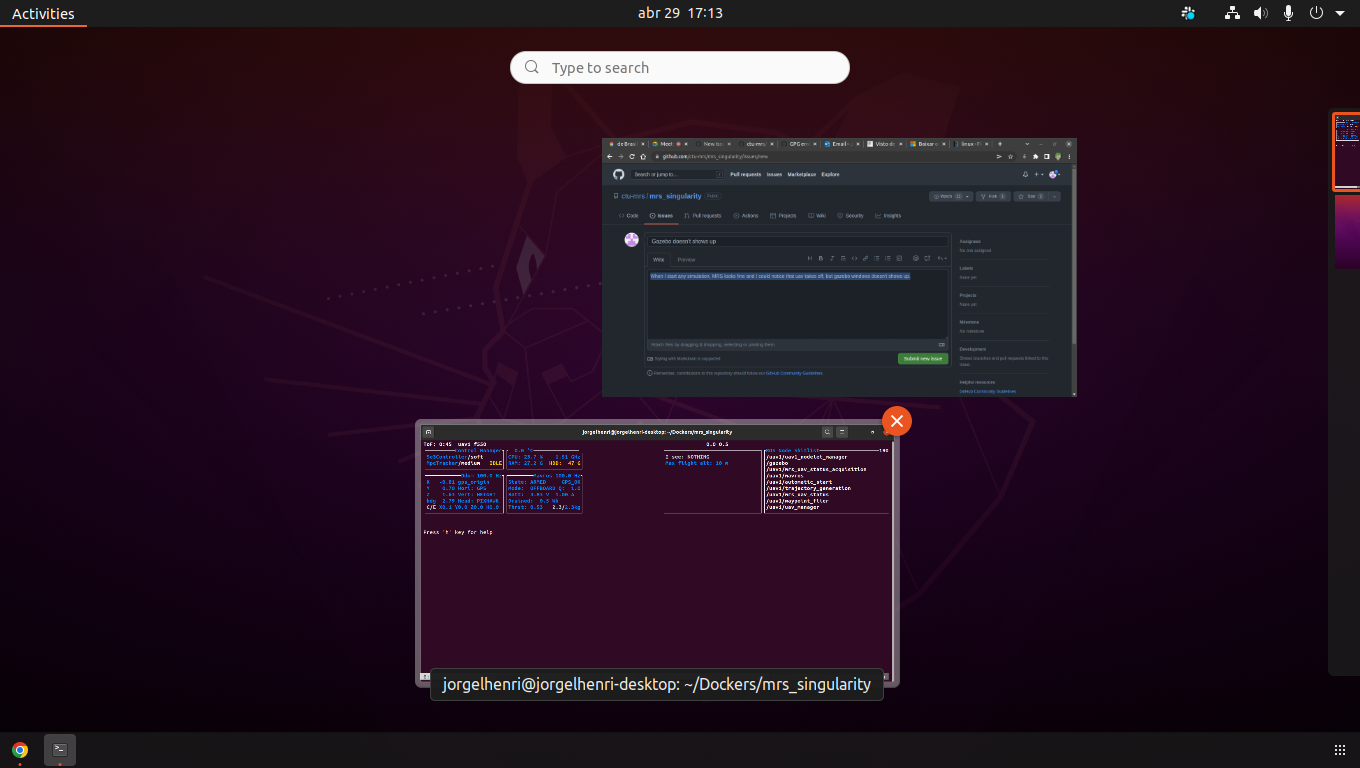1360x768 pixels.
Task: Add a numbered list via its toolbar icon
Action: click(x=888, y=258)
